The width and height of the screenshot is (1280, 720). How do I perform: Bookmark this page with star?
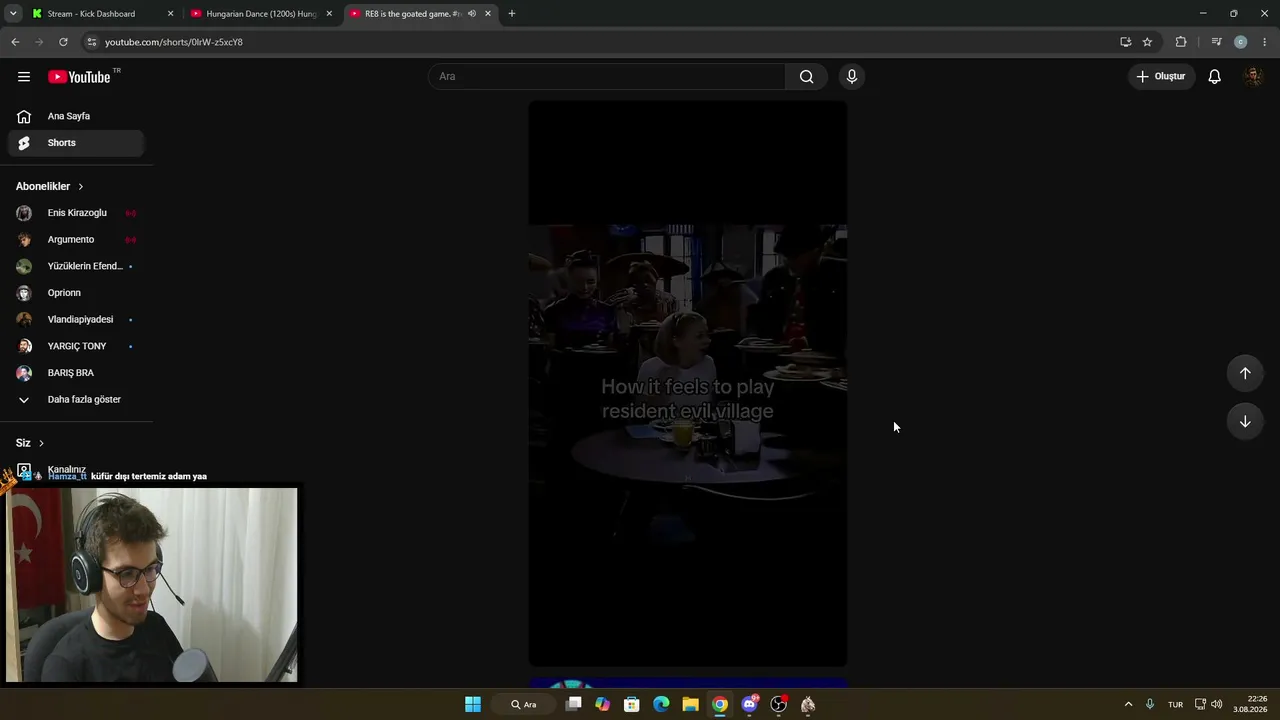point(1147,42)
